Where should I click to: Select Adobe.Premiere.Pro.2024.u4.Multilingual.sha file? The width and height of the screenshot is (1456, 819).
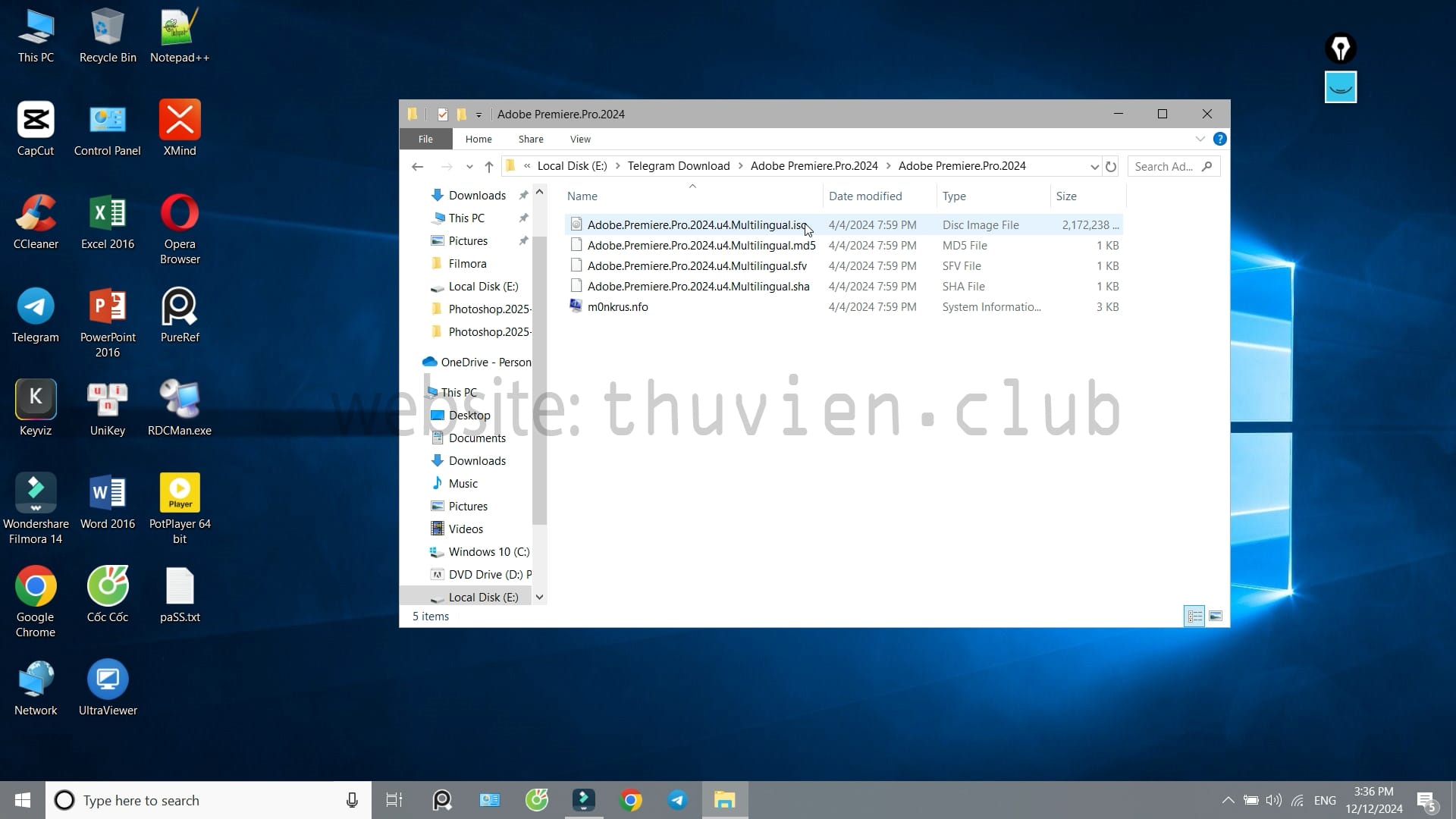pyautogui.click(x=843, y=286)
